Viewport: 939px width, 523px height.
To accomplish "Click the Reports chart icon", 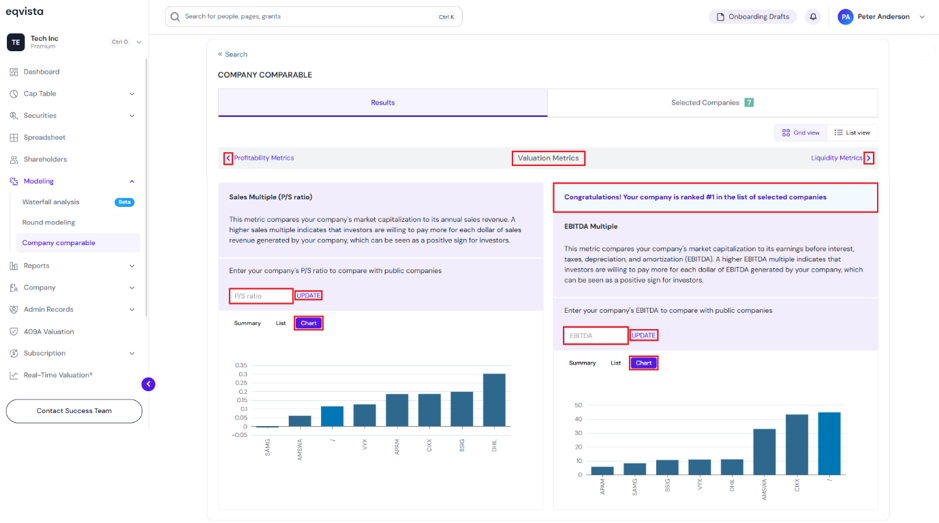I will [14, 266].
